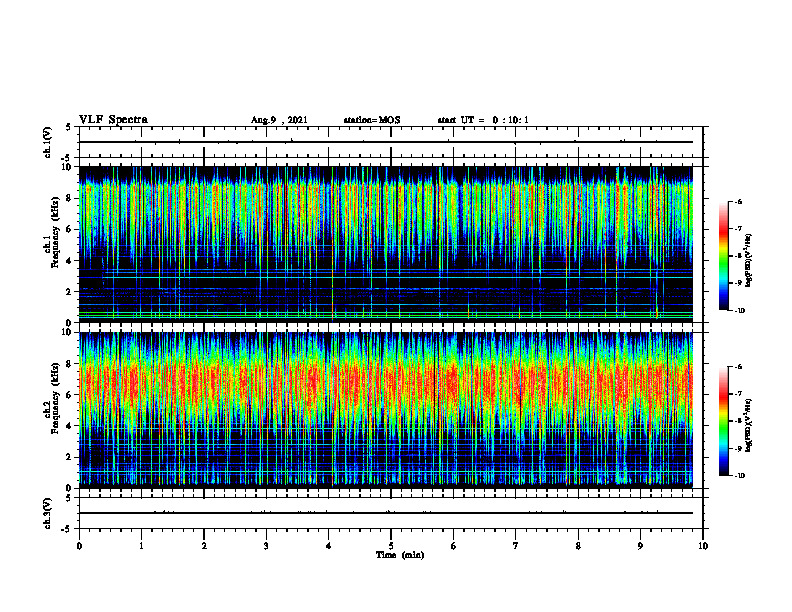Image resolution: width=792 pixels, height=612 pixels.
Task: Click the "8" kHz tick of ch.1 spectrogram
Action: (x=70, y=198)
